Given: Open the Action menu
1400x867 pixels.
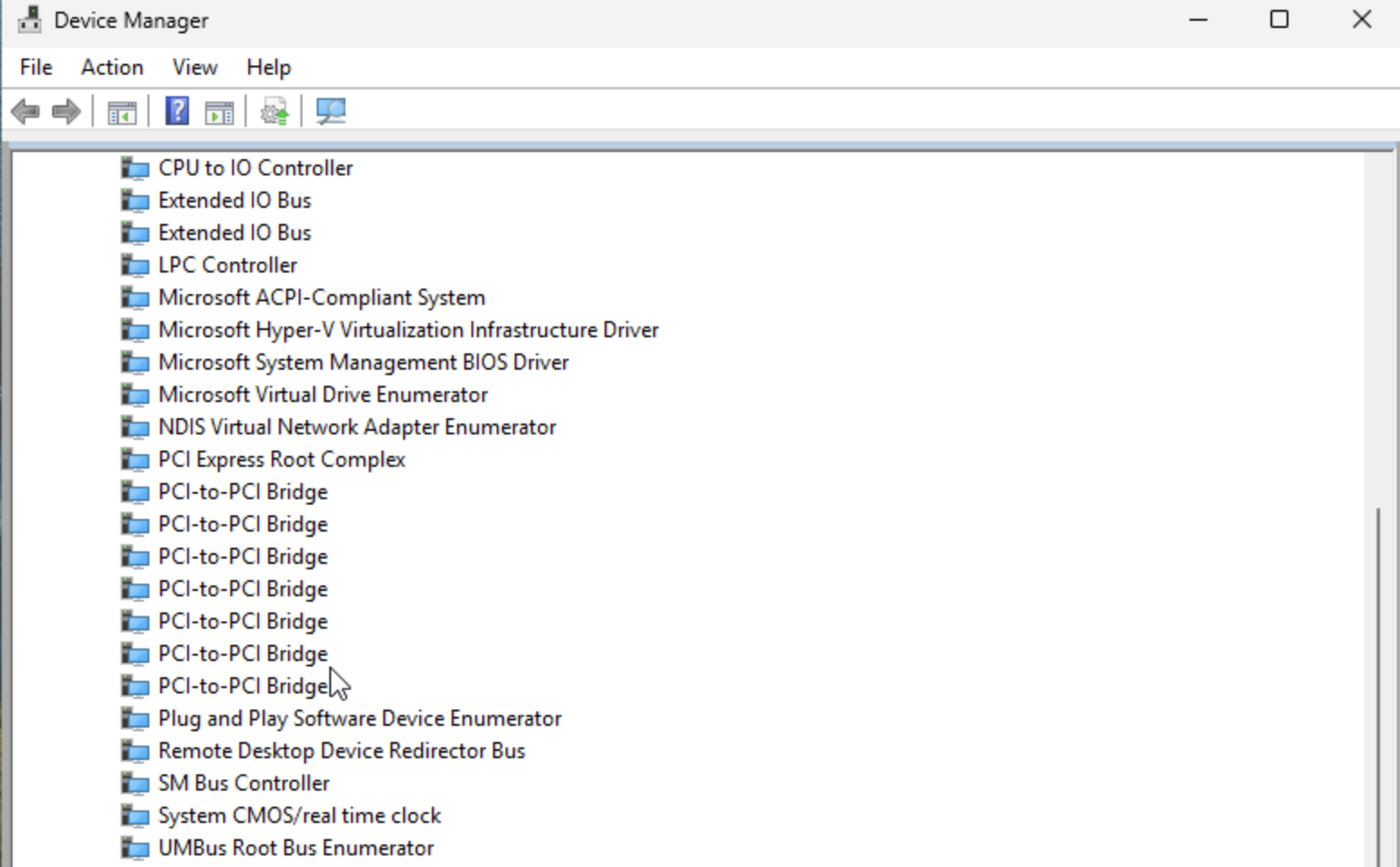Looking at the screenshot, I should click(112, 67).
